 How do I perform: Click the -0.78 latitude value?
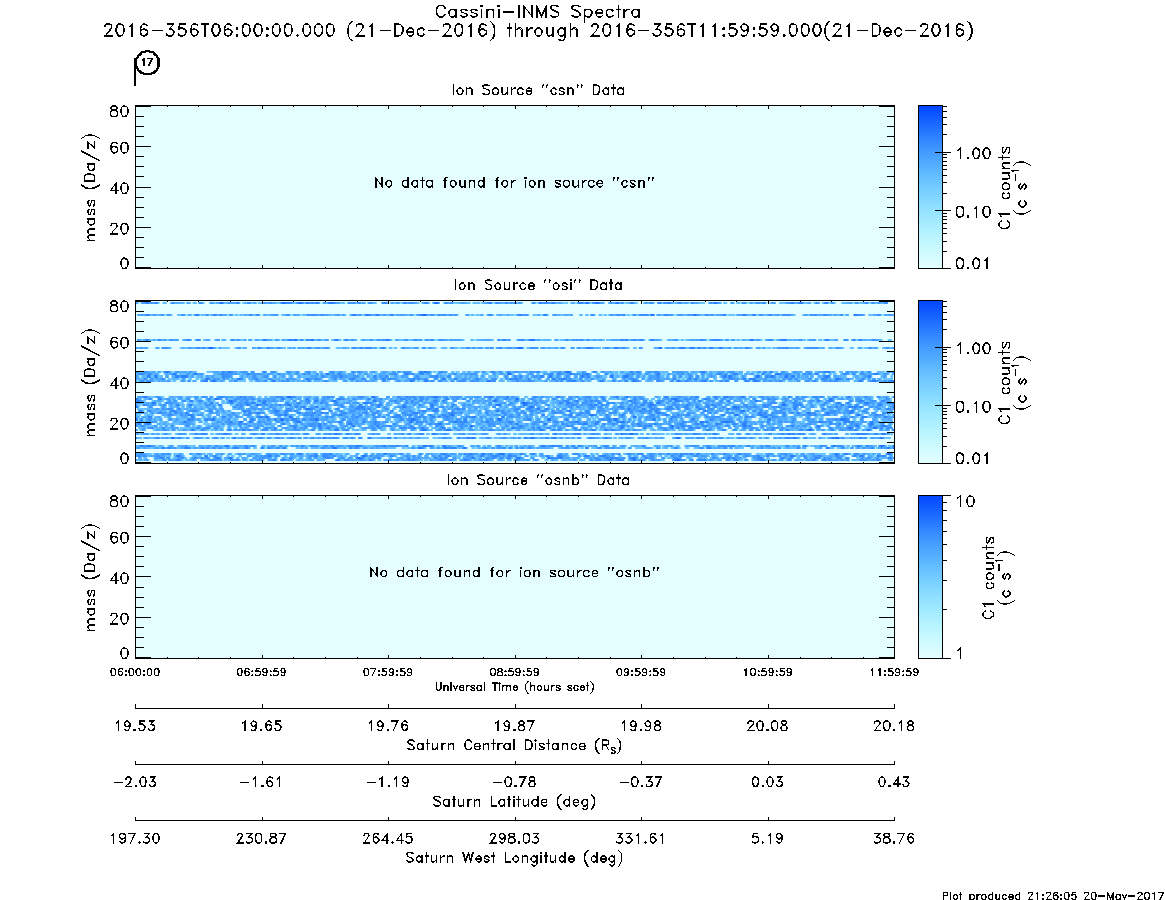click(514, 782)
